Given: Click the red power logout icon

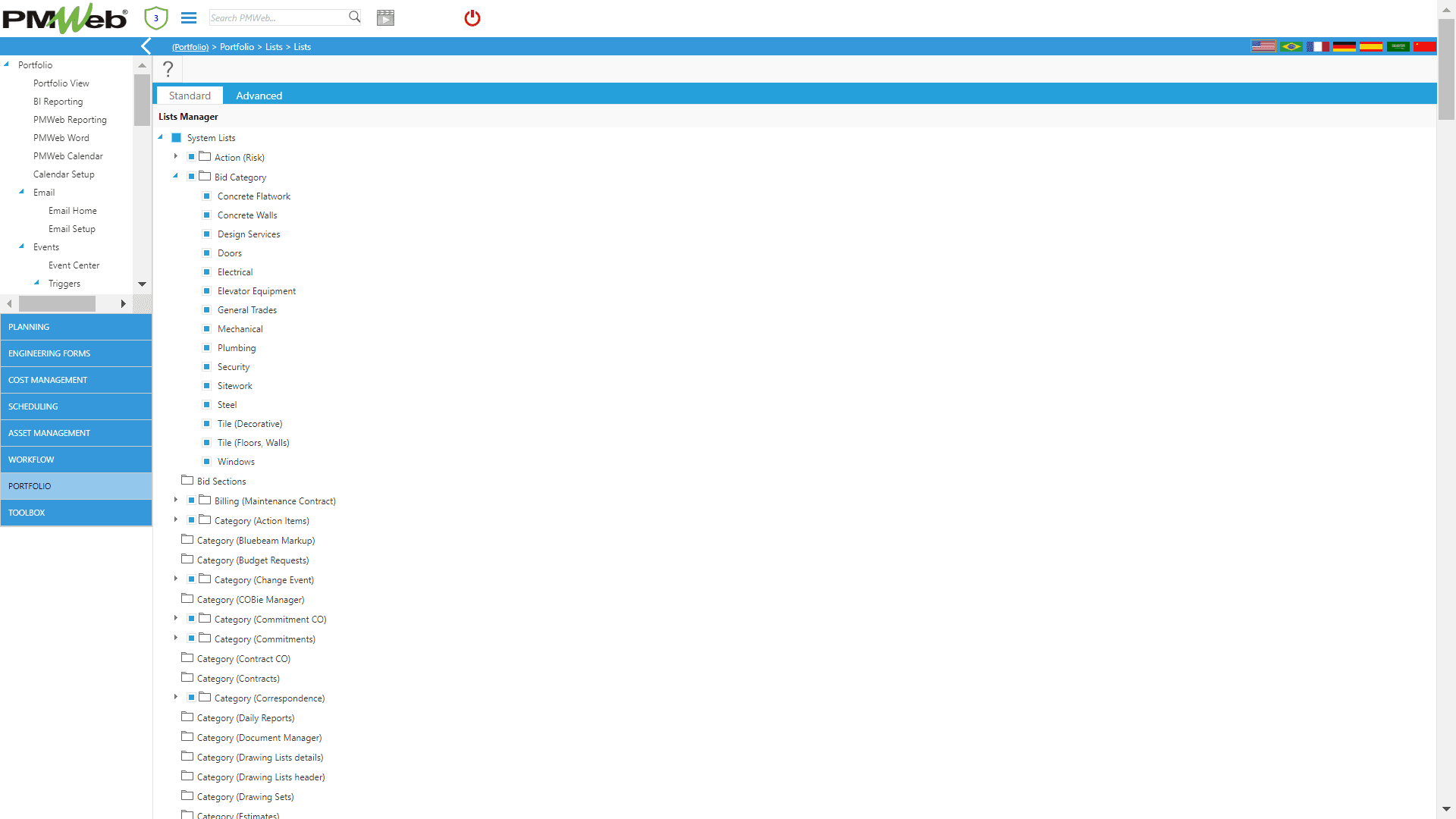Looking at the screenshot, I should [472, 17].
